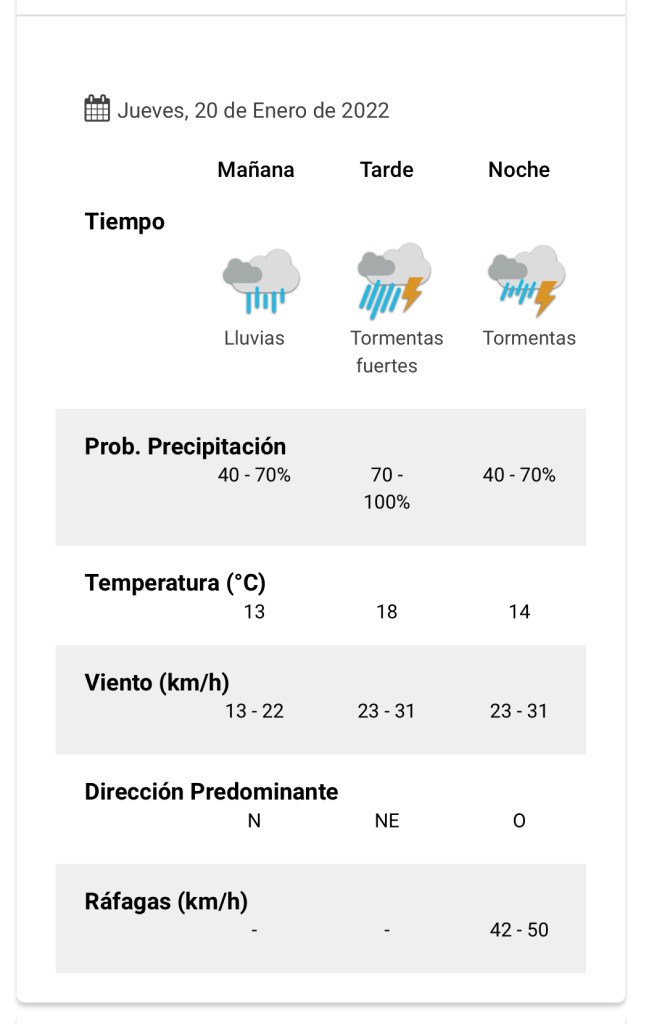649x1024 pixels.
Task: Click the morning wind value 13 - 22
Action: (x=254, y=711)
